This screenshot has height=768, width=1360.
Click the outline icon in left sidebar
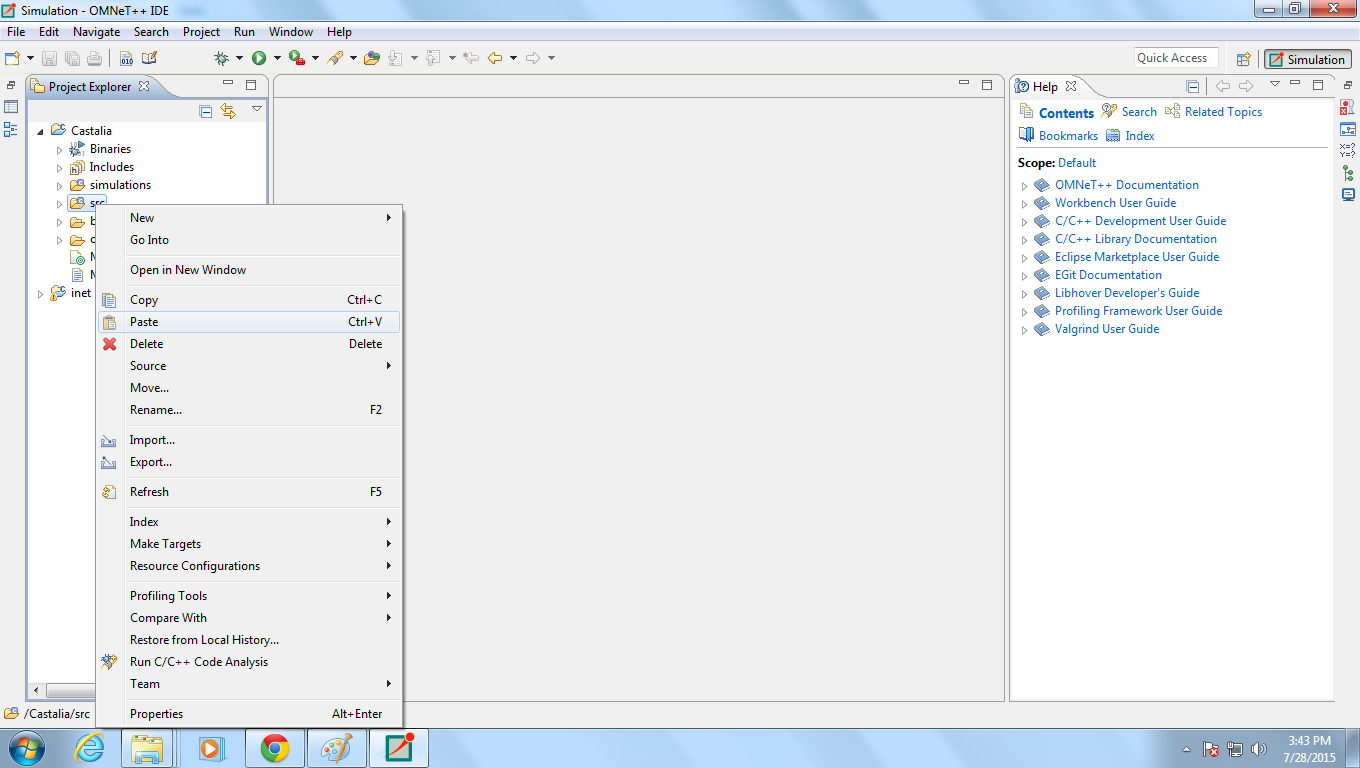coord(11,129)
